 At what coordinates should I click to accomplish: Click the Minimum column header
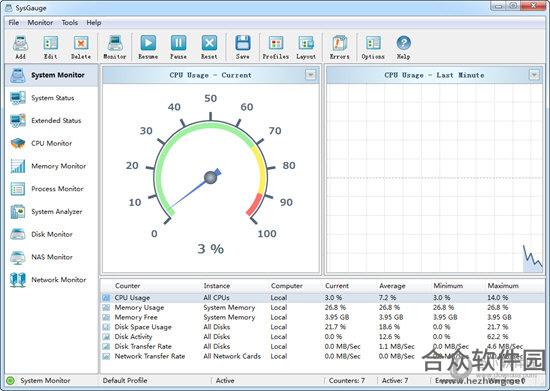tap(448, 286)
